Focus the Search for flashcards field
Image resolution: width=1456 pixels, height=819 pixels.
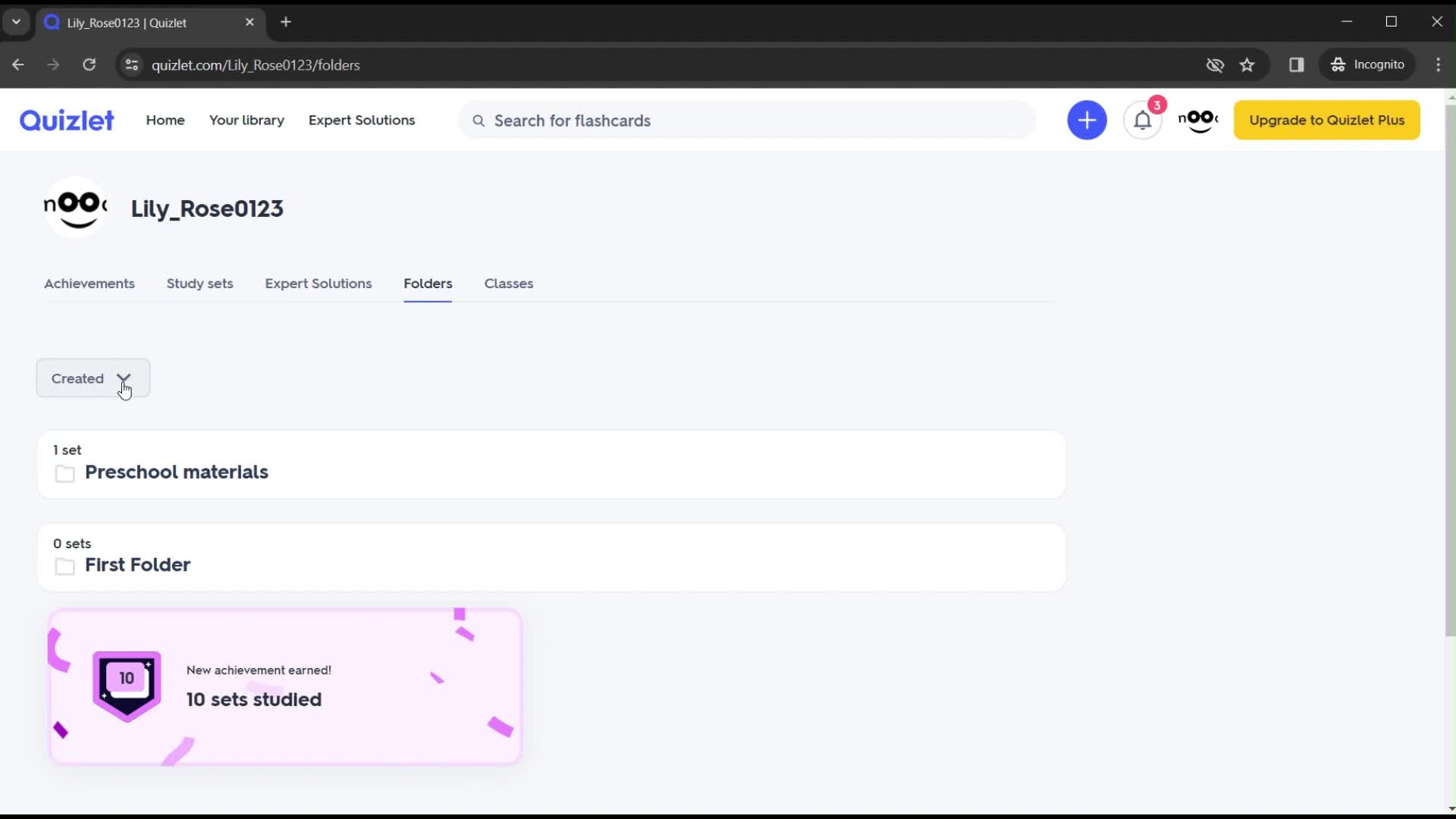coord(747,121)
